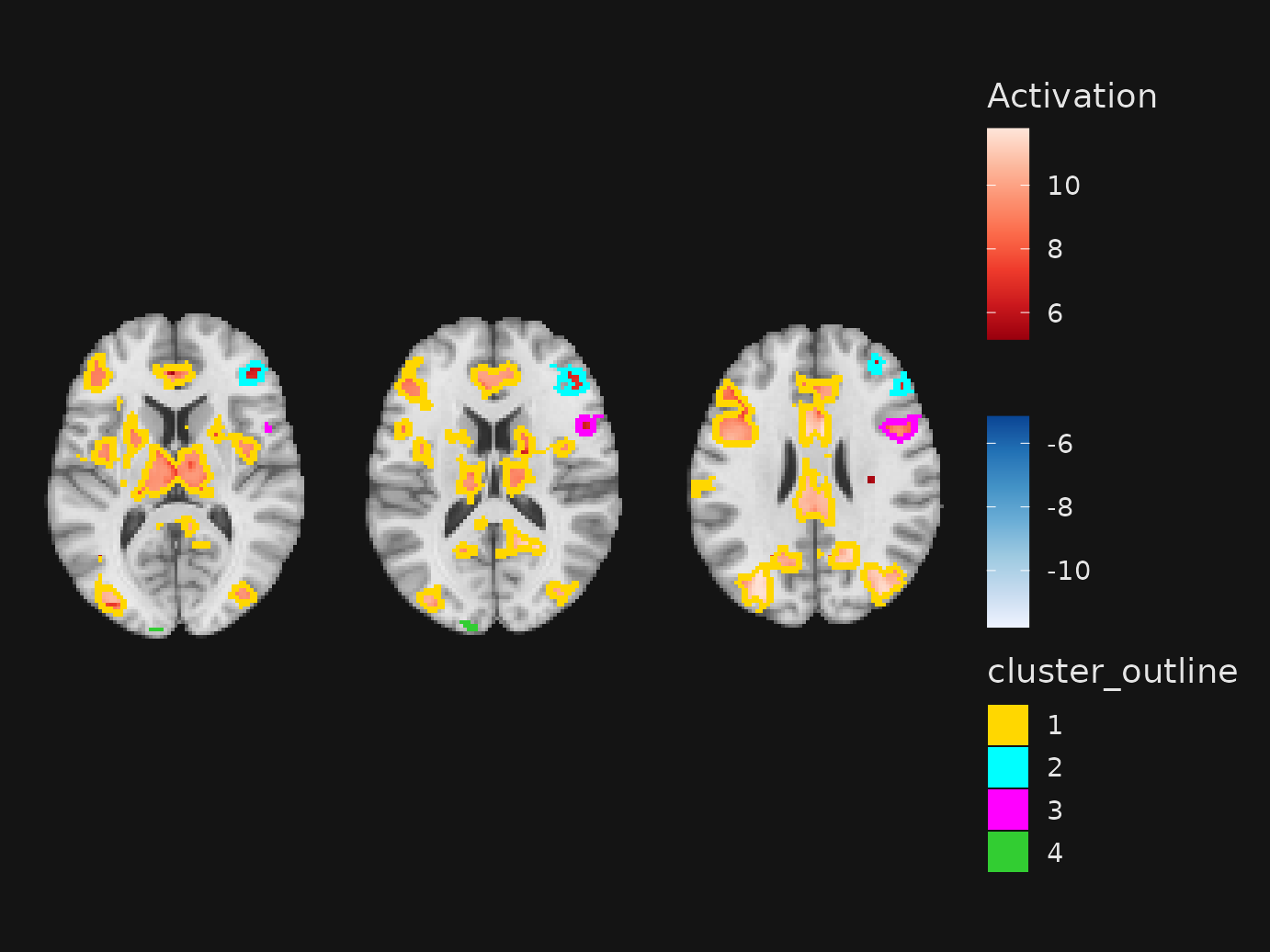The height and width of the screenshot is (952, 1270).
Task: Select the large magenta cluster in right slice
Action: [900, 427]
